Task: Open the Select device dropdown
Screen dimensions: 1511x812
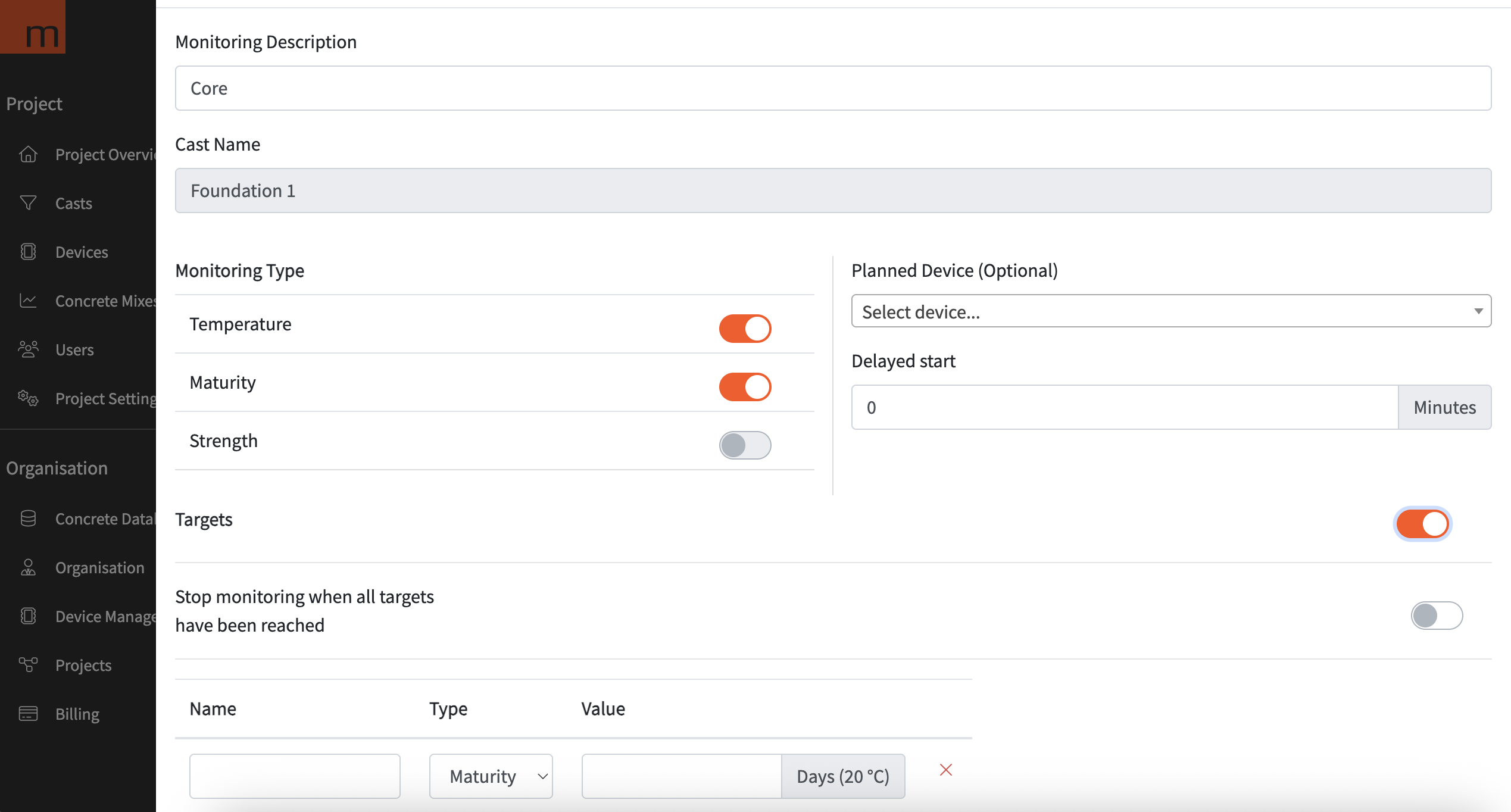Action: click(x=1170, y=311)
